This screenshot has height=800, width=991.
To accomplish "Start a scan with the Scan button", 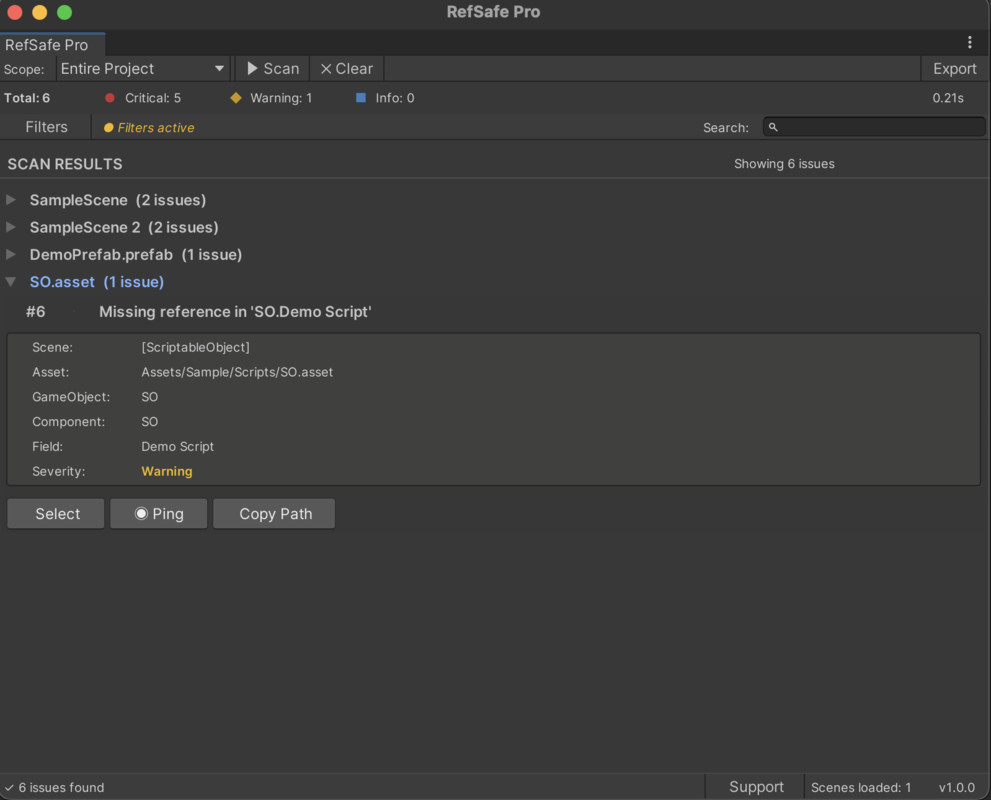I will pyautogui.click(x=272, y=68).
